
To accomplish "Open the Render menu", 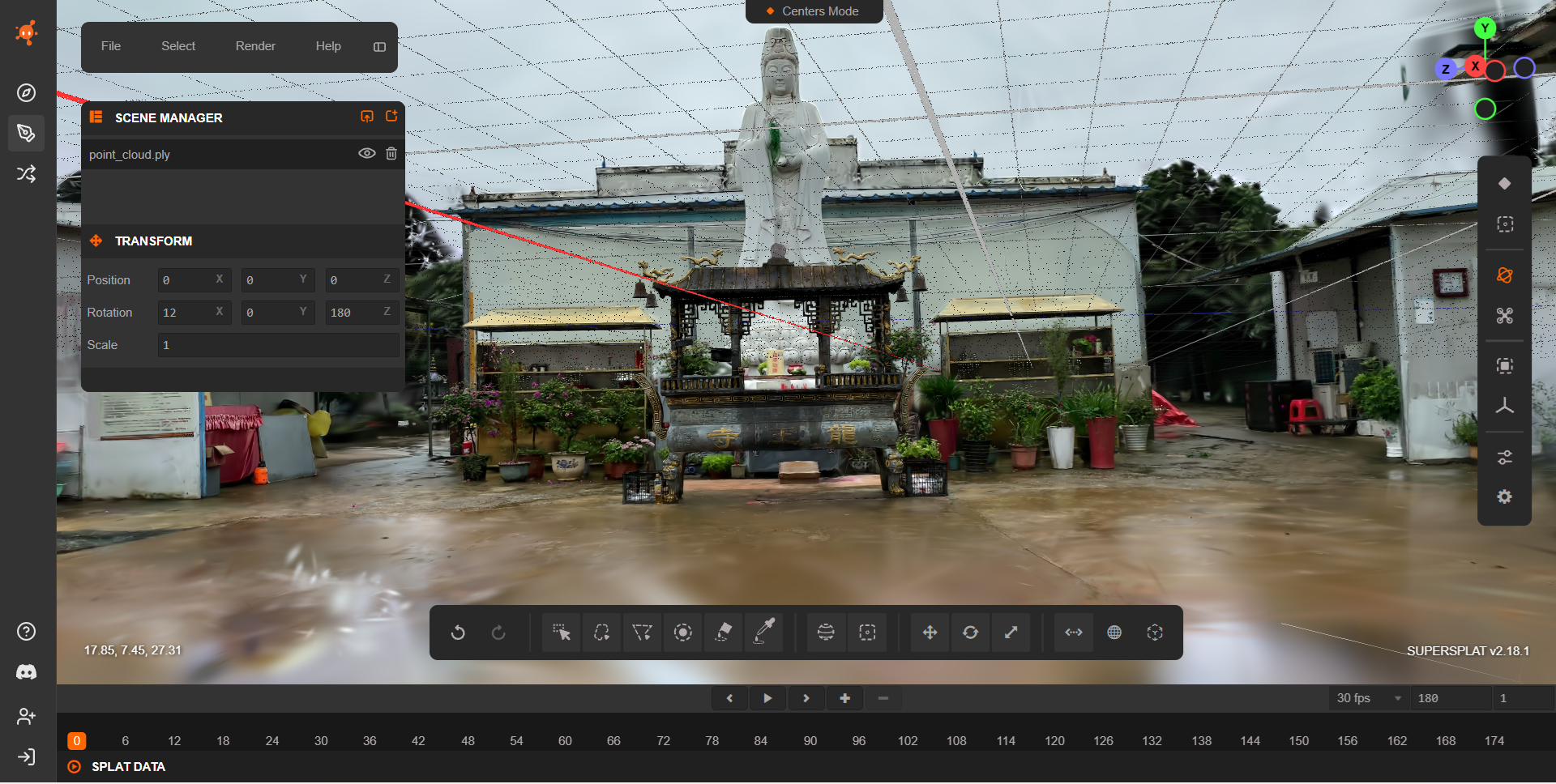I will click(x=255, y=46).
